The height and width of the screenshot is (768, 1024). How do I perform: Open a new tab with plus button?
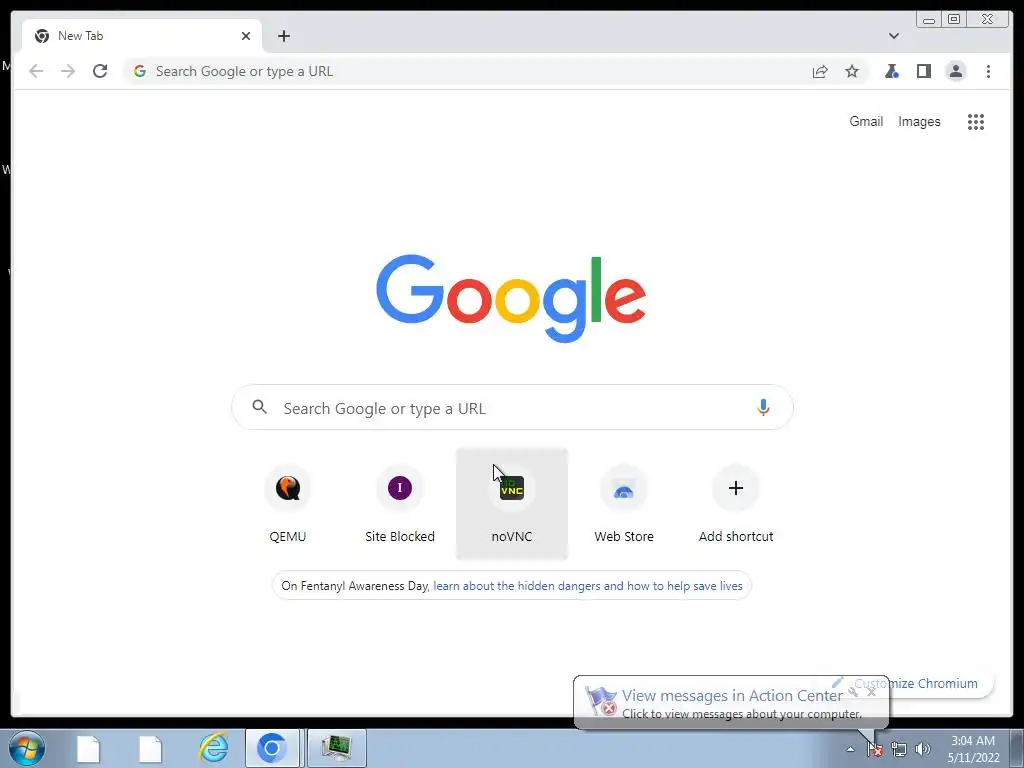coord(283,36)
